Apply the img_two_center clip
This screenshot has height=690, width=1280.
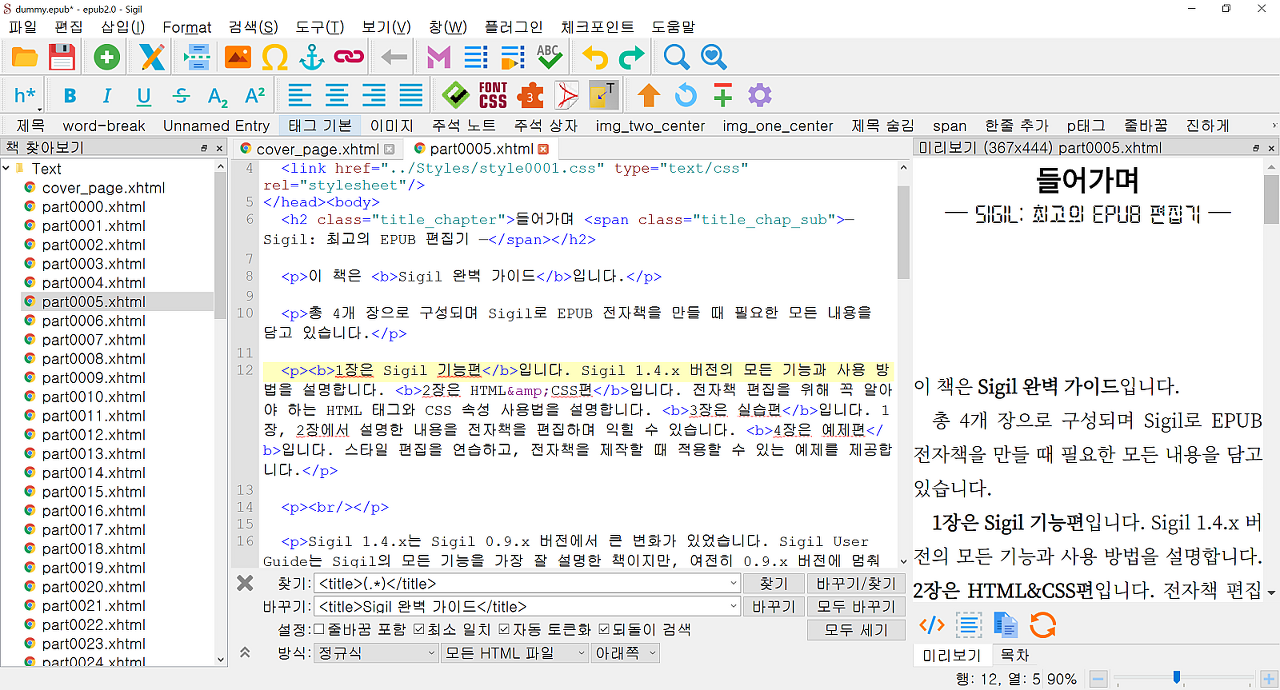coord(650,126)
